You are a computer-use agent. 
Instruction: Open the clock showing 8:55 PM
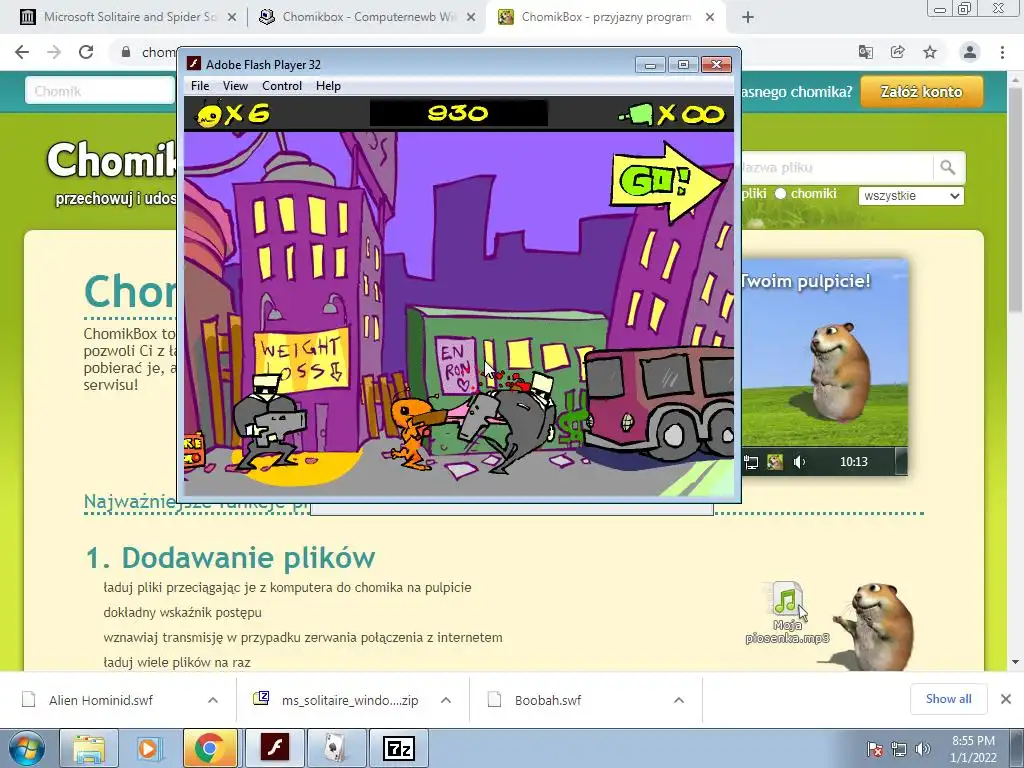(x=973, y=749)
